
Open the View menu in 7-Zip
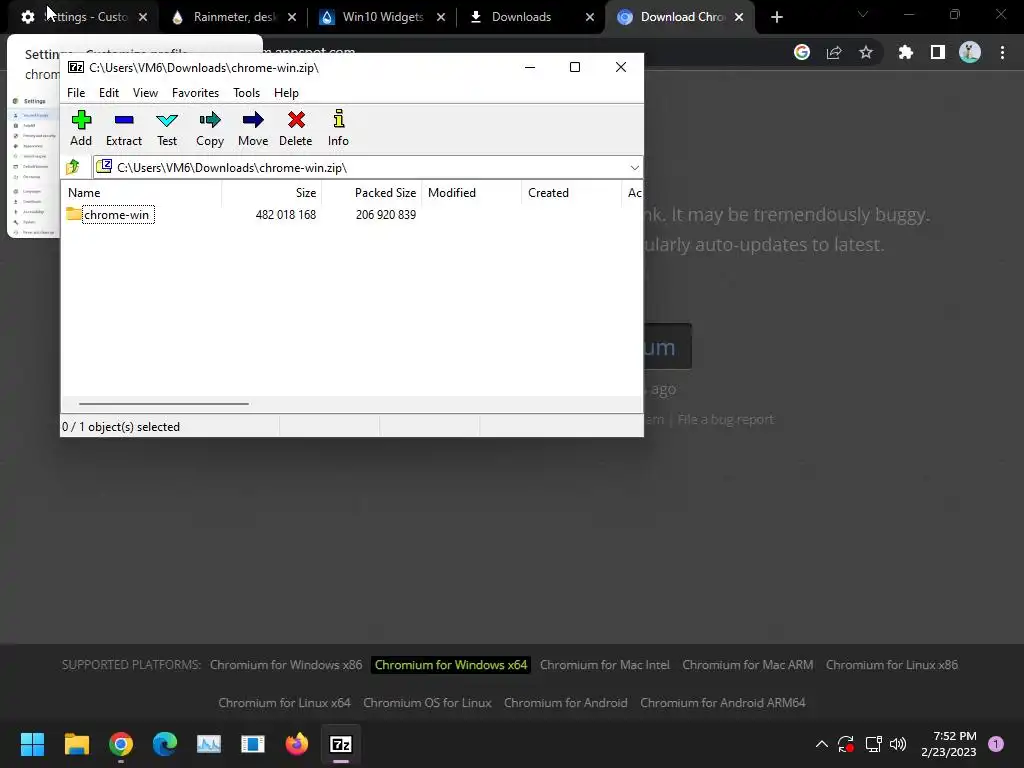145,93
